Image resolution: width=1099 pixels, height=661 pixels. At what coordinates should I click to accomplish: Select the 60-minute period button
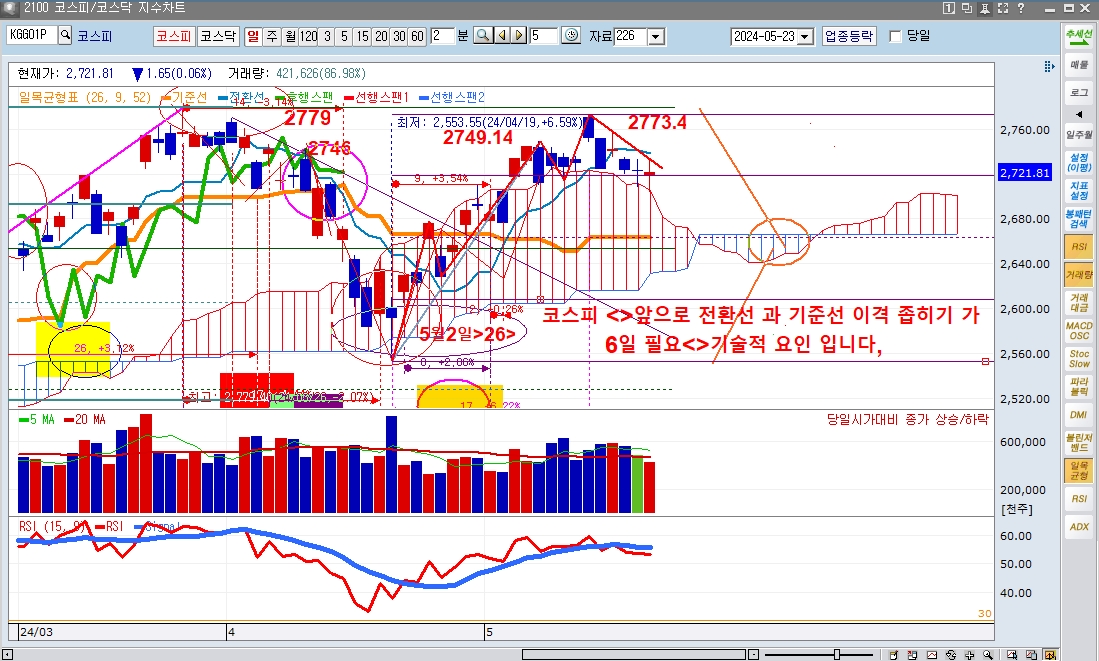pos(417,36)
